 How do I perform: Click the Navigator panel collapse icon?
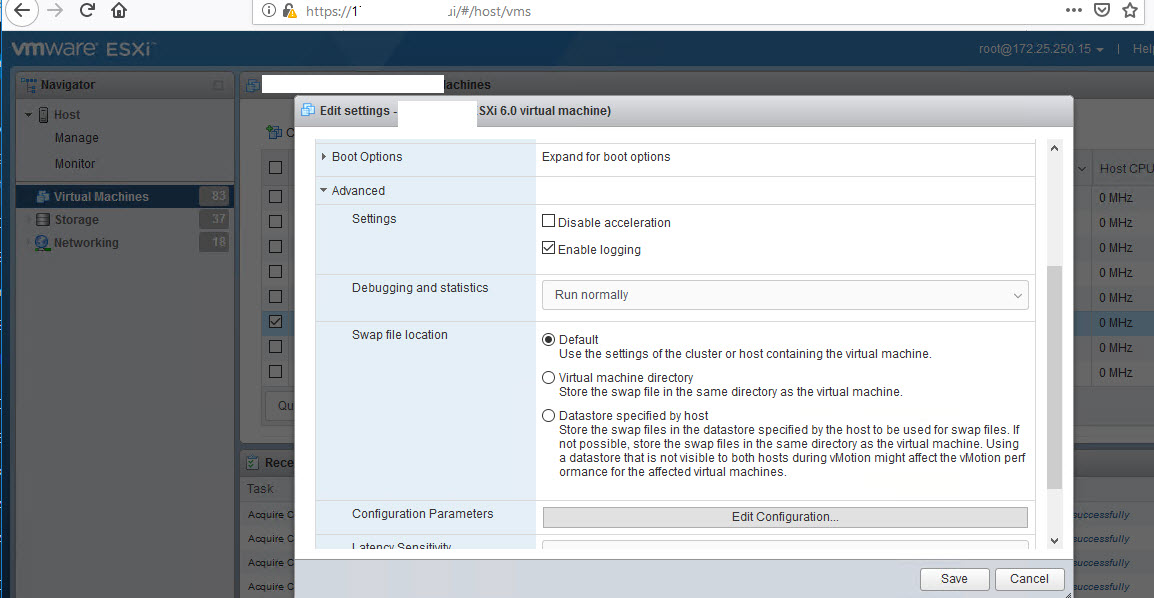pyautogui.click(x=218, y=86)
